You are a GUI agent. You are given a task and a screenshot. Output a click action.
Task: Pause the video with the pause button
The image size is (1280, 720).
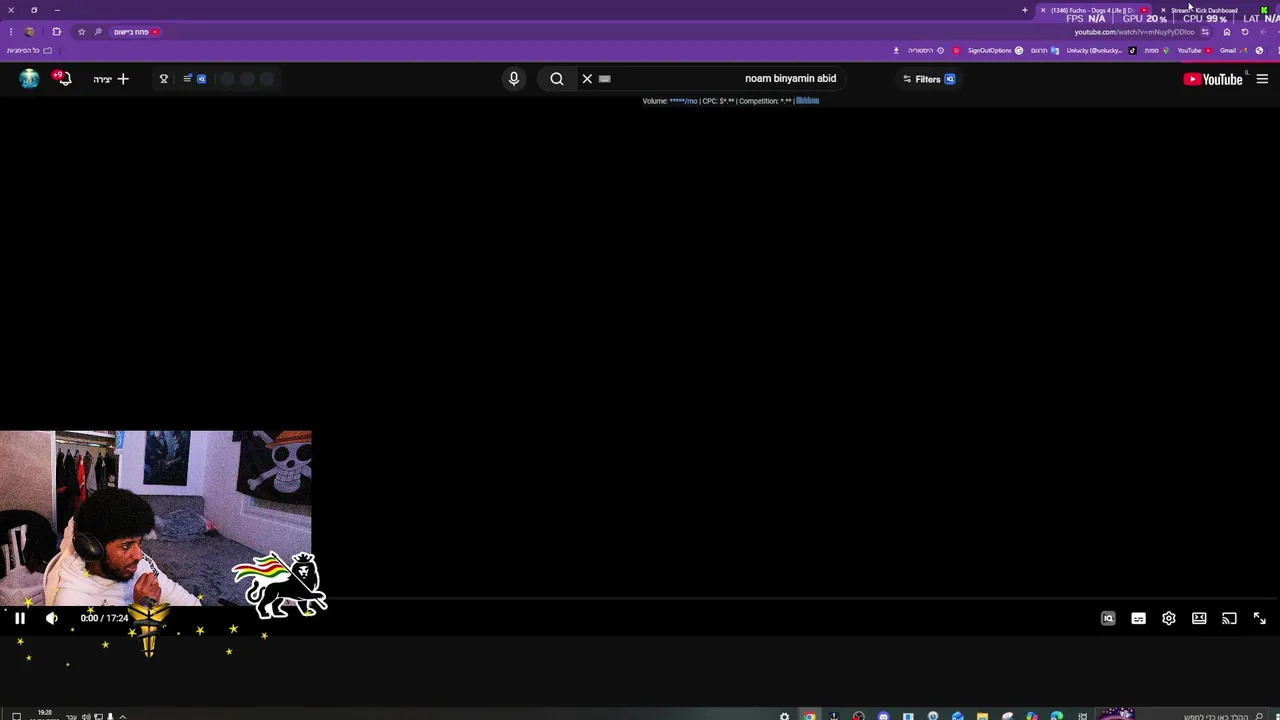pos(19,618)
